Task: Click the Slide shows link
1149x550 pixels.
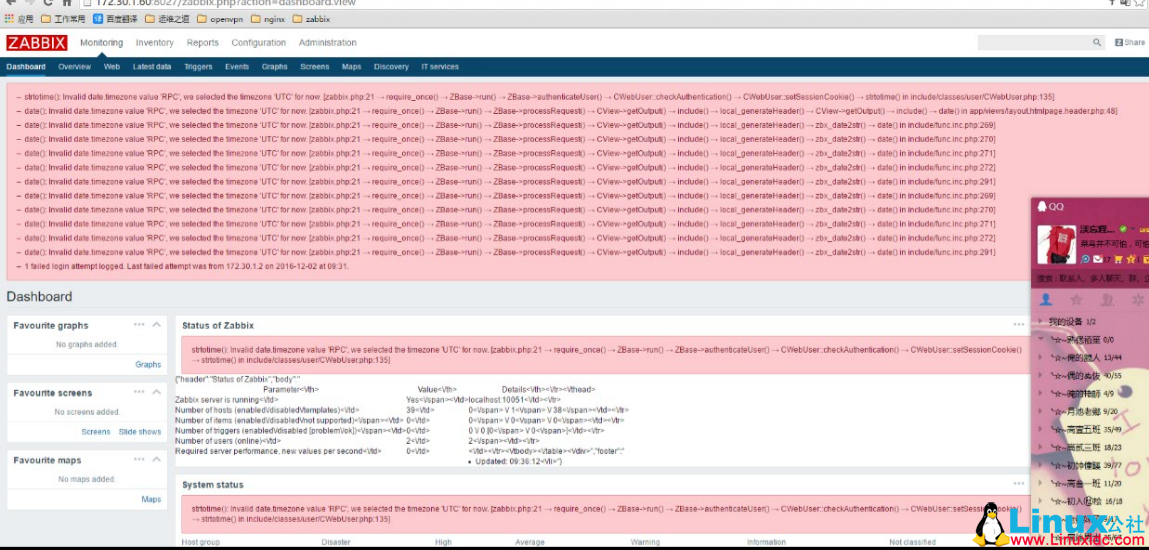Action: click(x=140, y=432)
